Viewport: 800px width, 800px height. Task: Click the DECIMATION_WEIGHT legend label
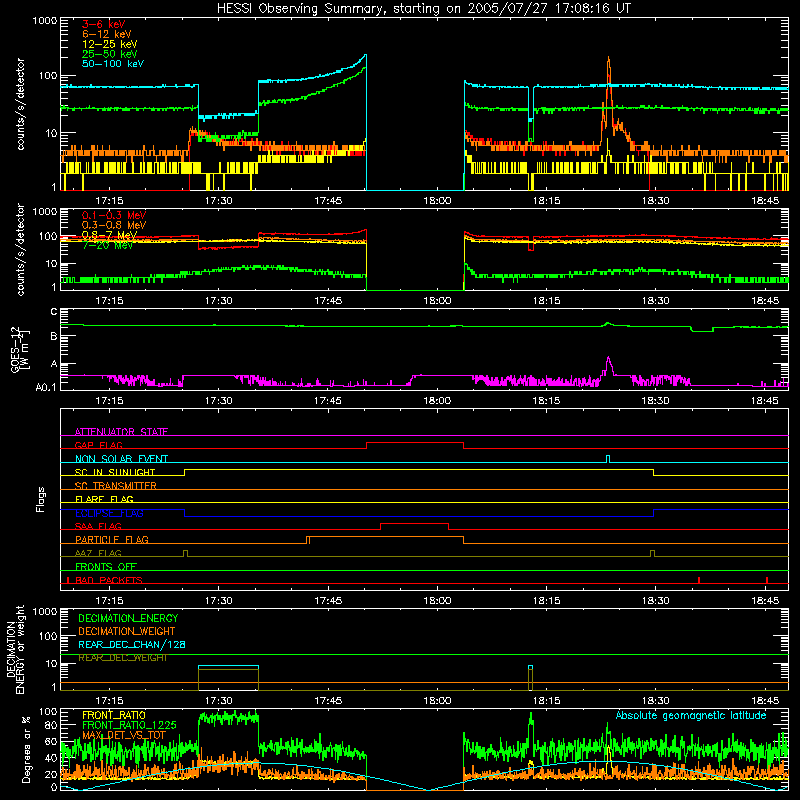(x=127, y=631)
